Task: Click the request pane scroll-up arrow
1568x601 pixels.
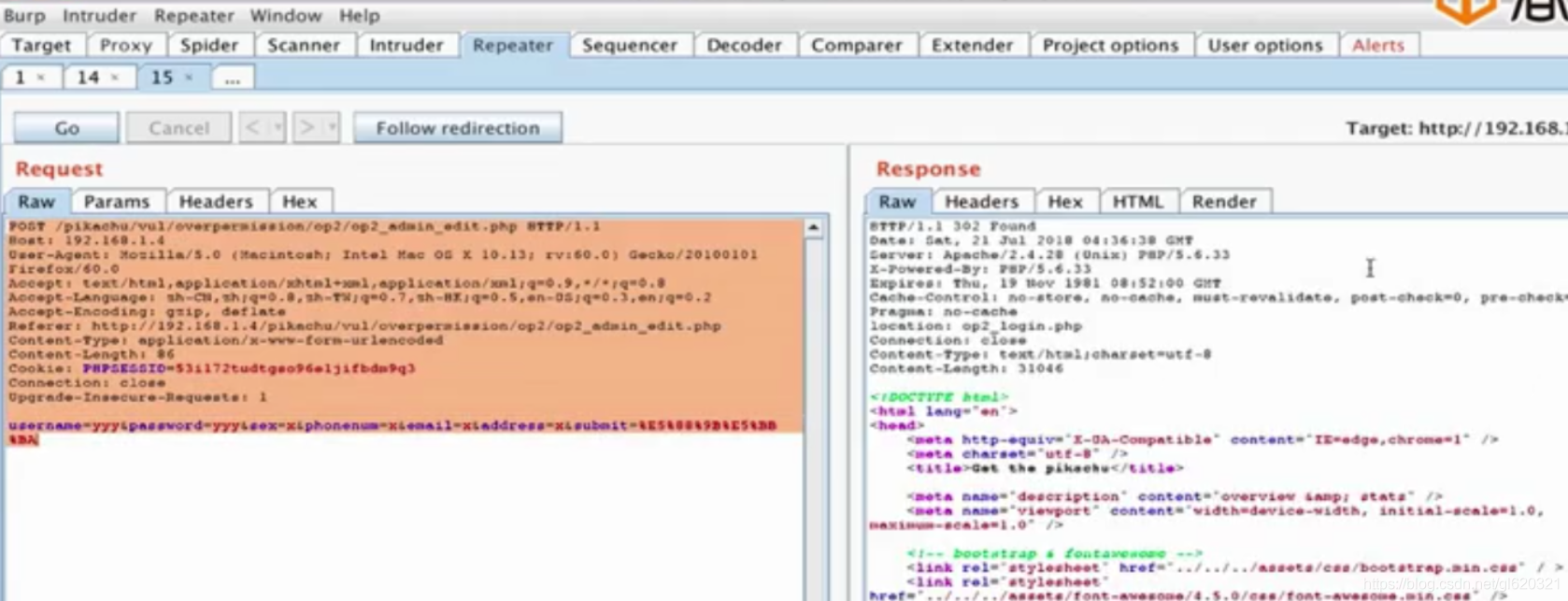Action: 814,228
